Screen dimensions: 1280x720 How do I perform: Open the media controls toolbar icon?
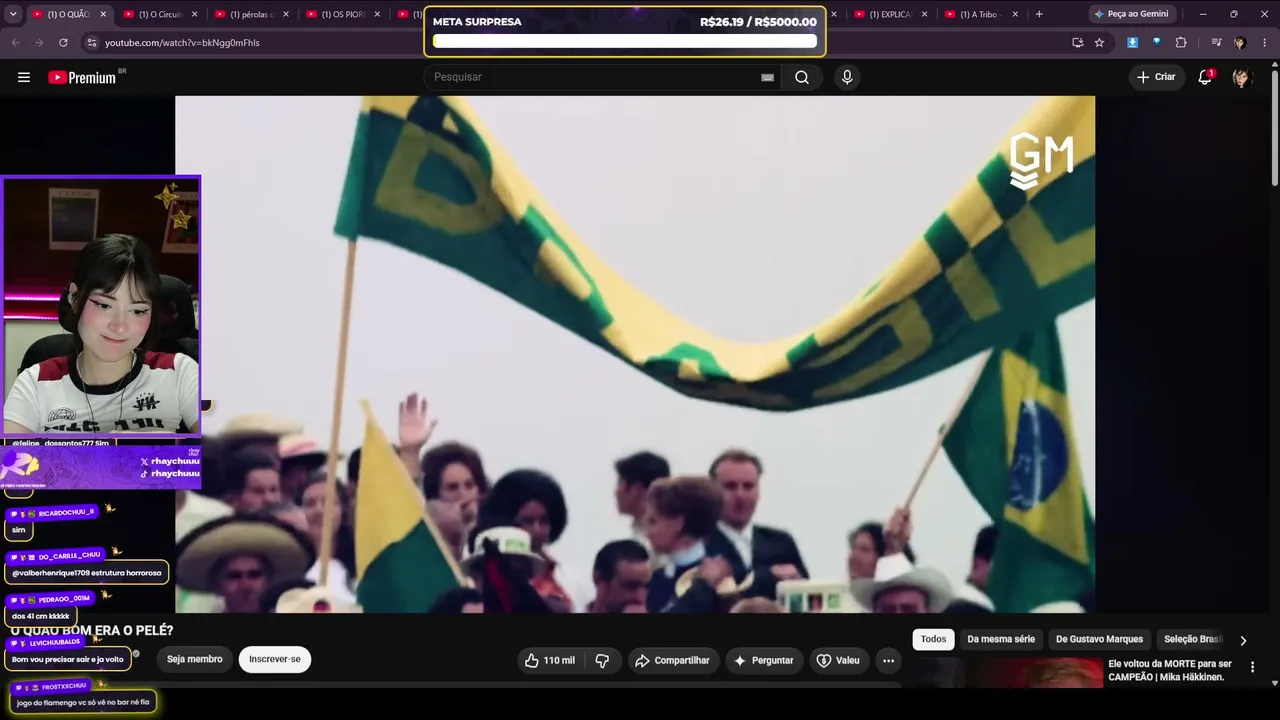(x=1216, y=43)
